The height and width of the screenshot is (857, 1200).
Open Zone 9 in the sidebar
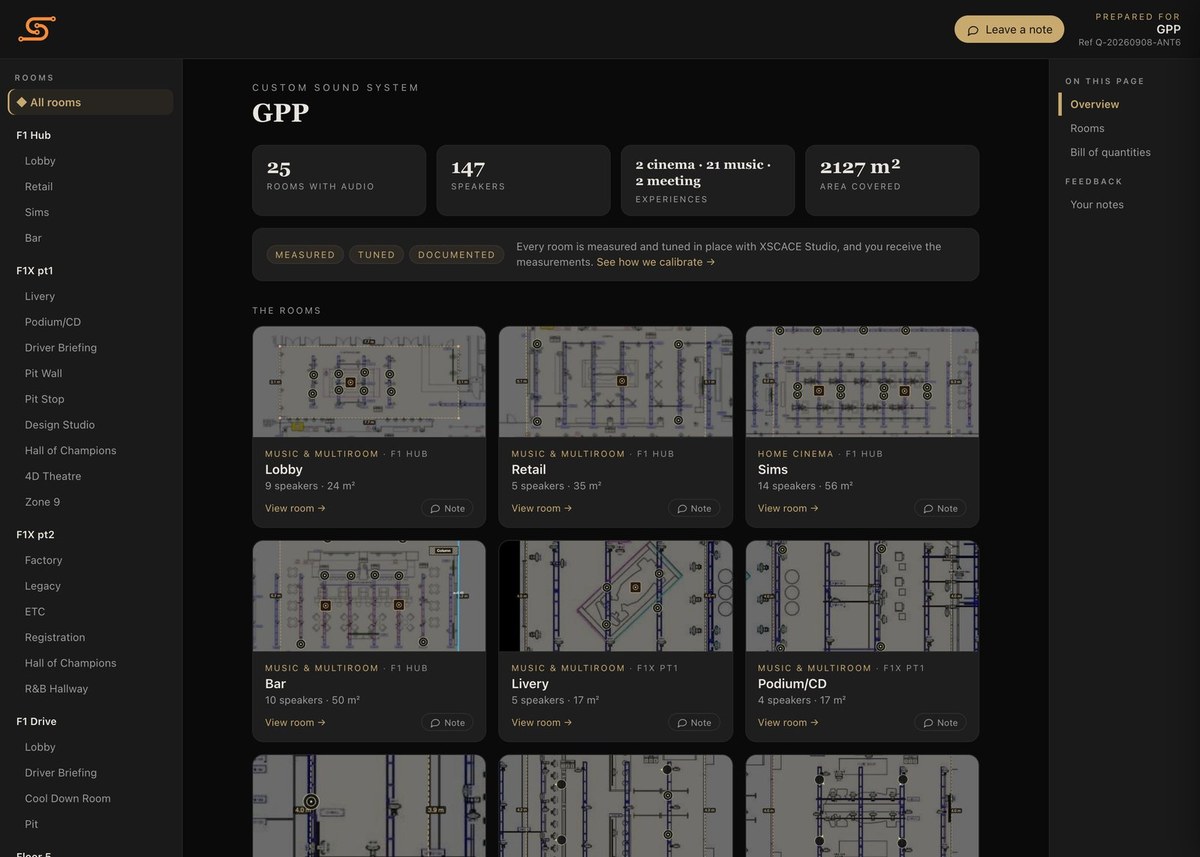click(42, 502)
